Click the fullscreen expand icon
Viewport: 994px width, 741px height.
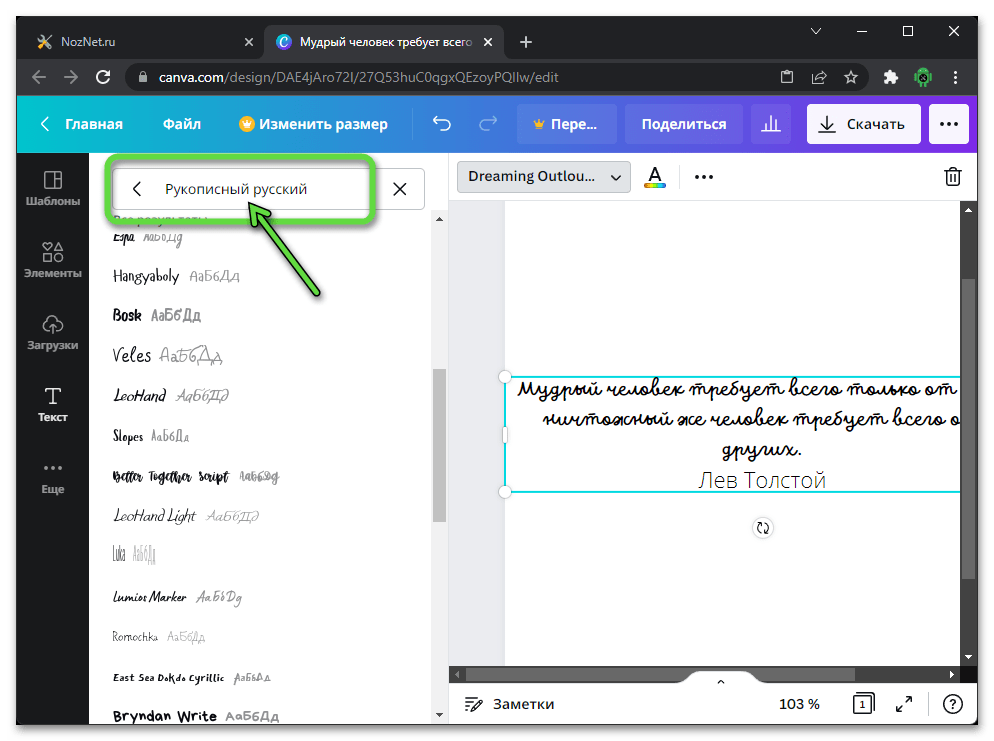[903, 704]
